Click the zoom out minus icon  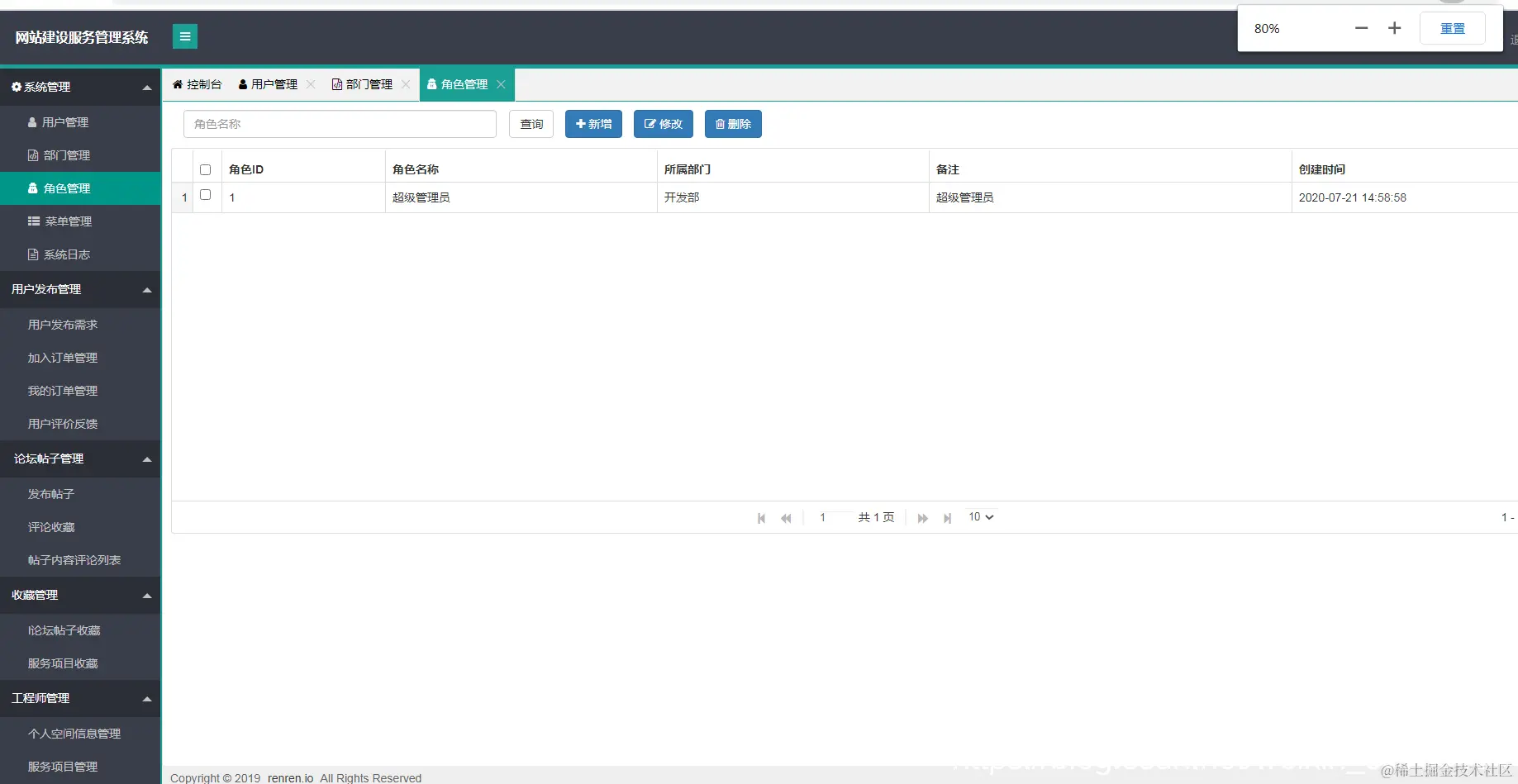click(1361, 28)
